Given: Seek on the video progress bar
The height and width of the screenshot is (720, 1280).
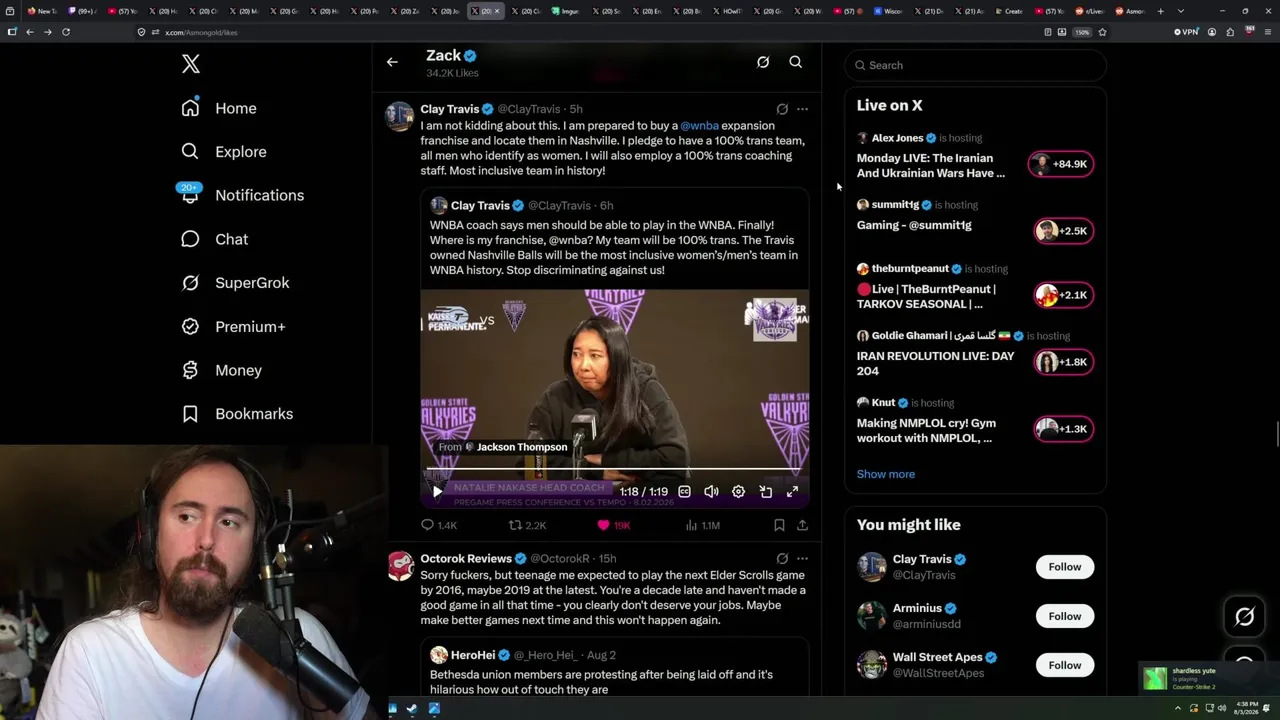Looking at the screenshot, I should pyautogui.click(x=614, y=469).
